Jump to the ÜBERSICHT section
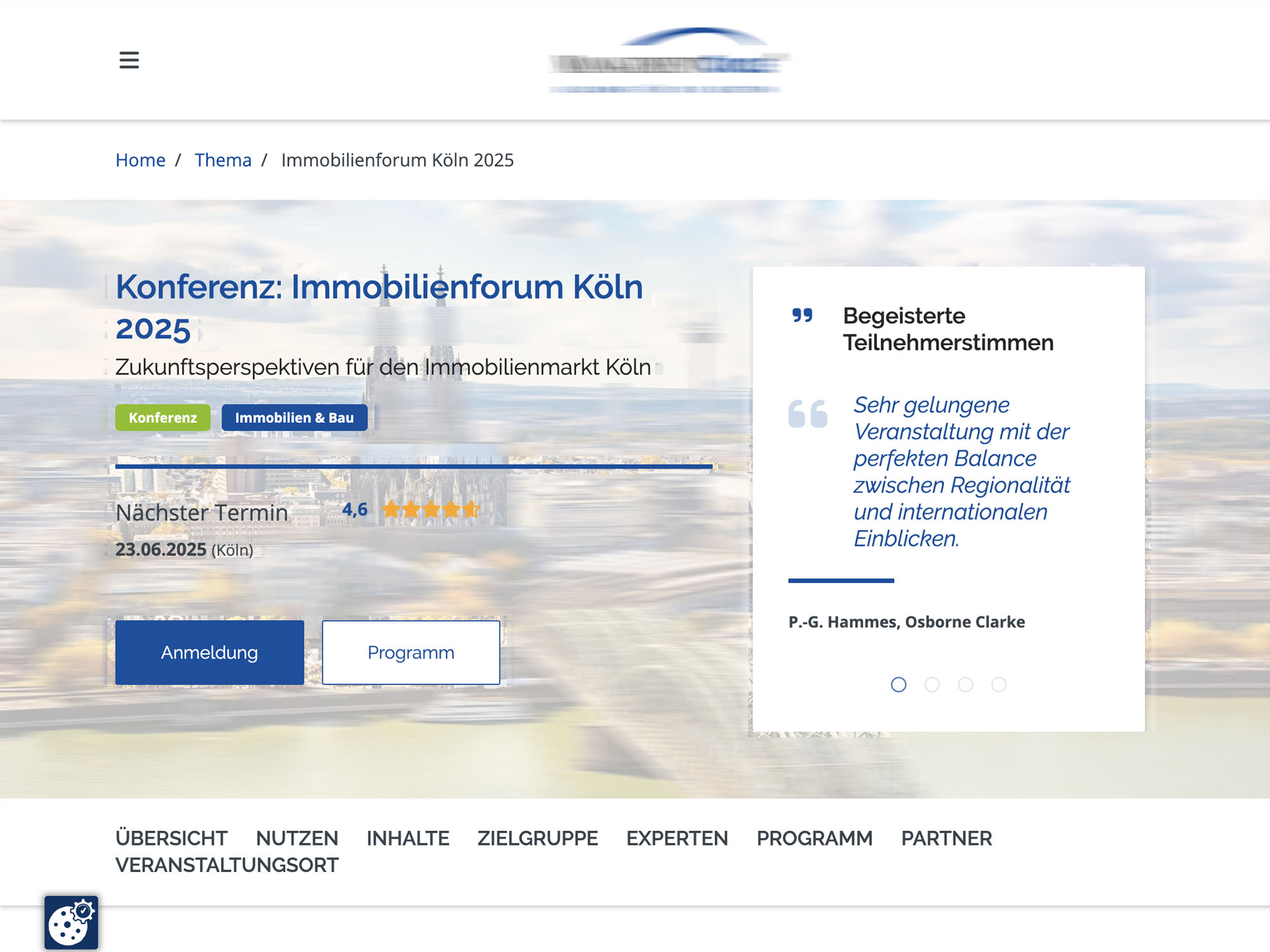This screenshot has width=1270, height=952. pos(171,838)
